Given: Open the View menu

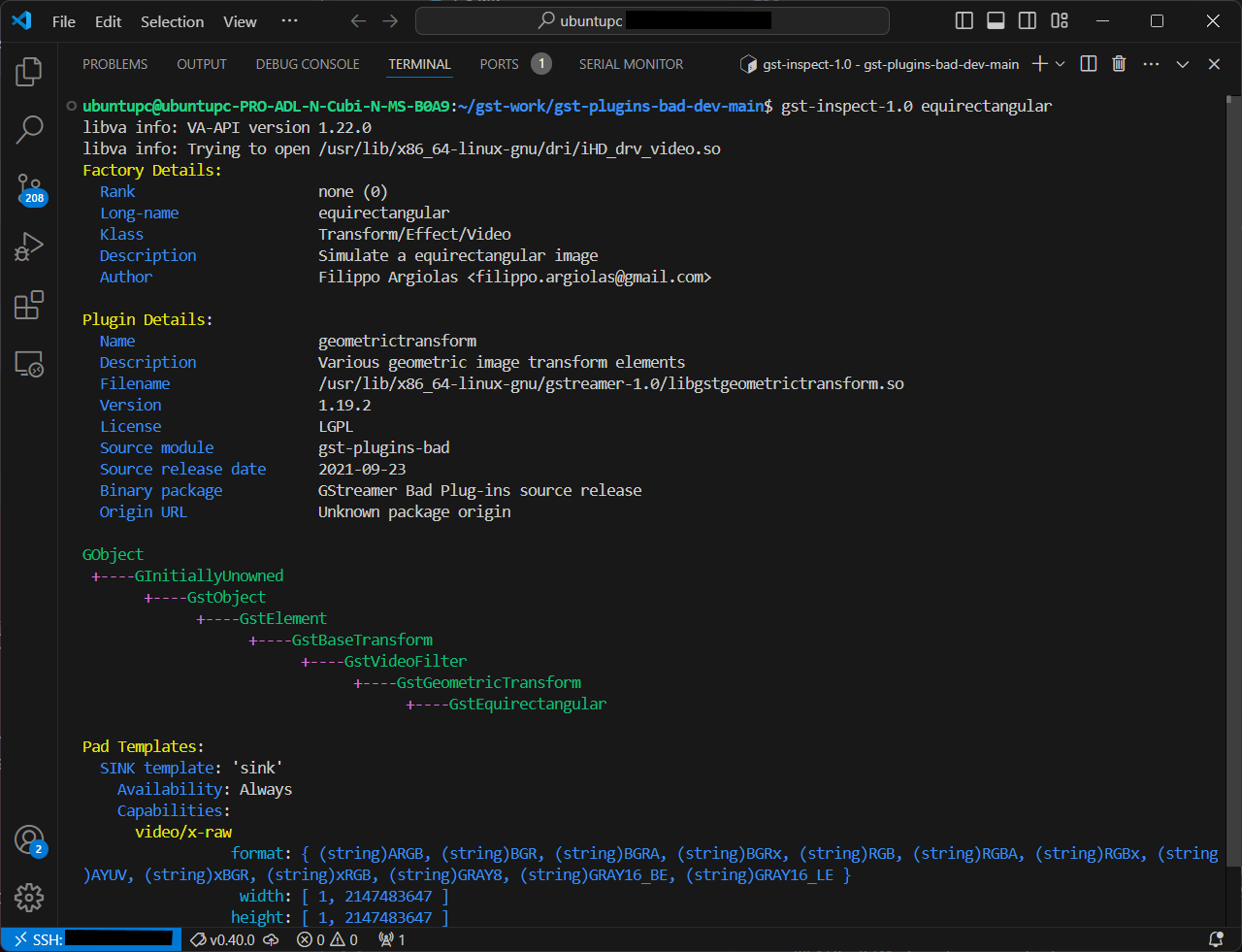Looking at the screenshot, I should point(240,21).
